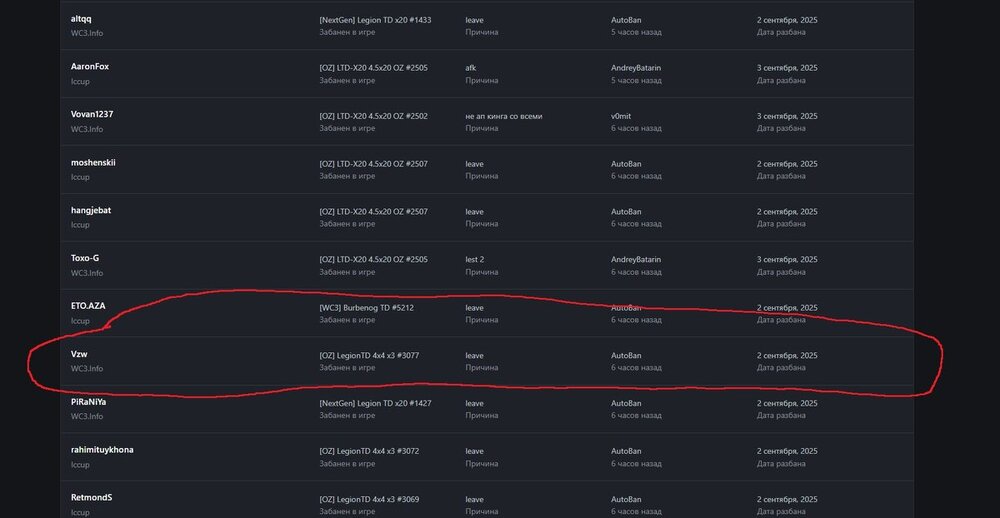The height and width of the screenshot is (518, 1000).
Task: Click the admin name v0mit
Action: pyautogui.click(x=623, y=115)
